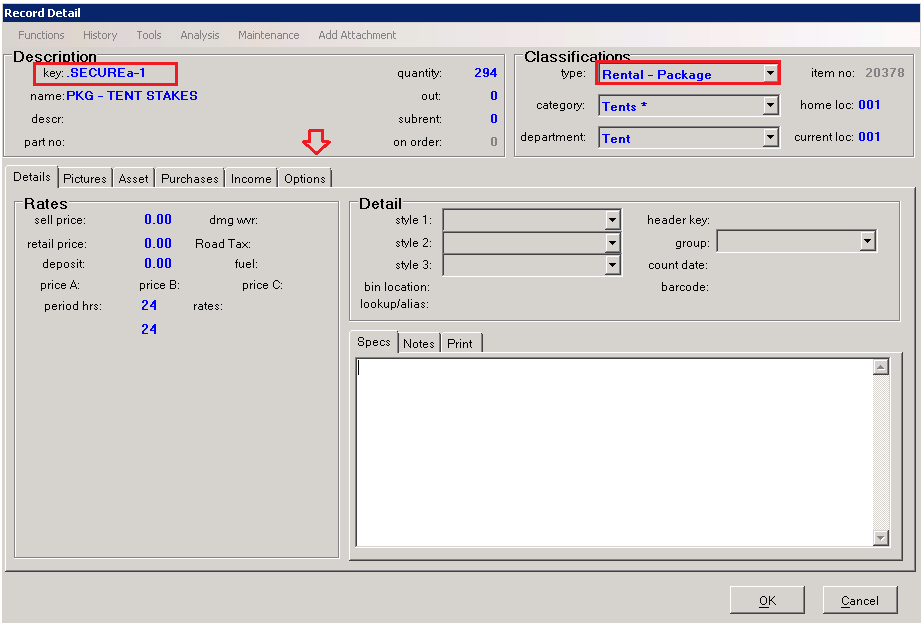Open the Add Attachment menu
The height and width of the screenshot is (629, 921).
point(357,35)
